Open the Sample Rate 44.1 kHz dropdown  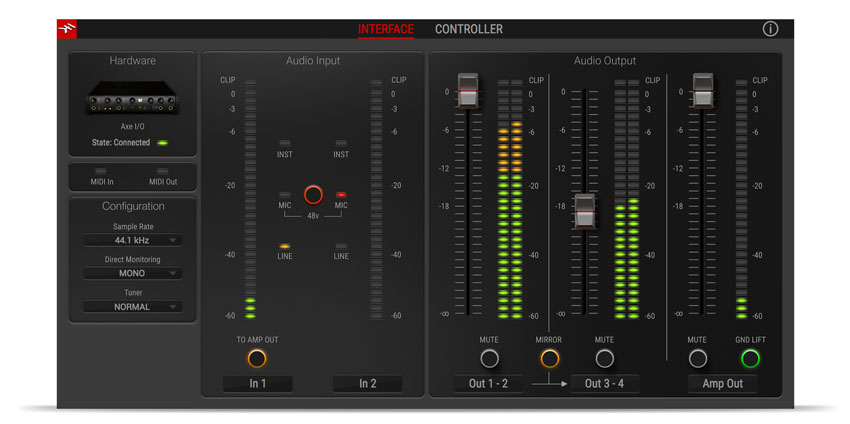133,240
